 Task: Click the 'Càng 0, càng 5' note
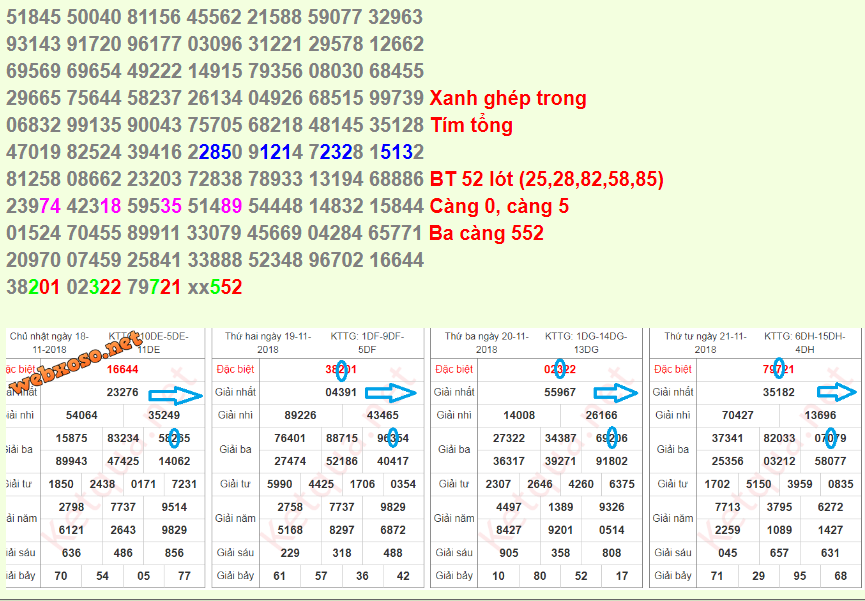point(499,207)
